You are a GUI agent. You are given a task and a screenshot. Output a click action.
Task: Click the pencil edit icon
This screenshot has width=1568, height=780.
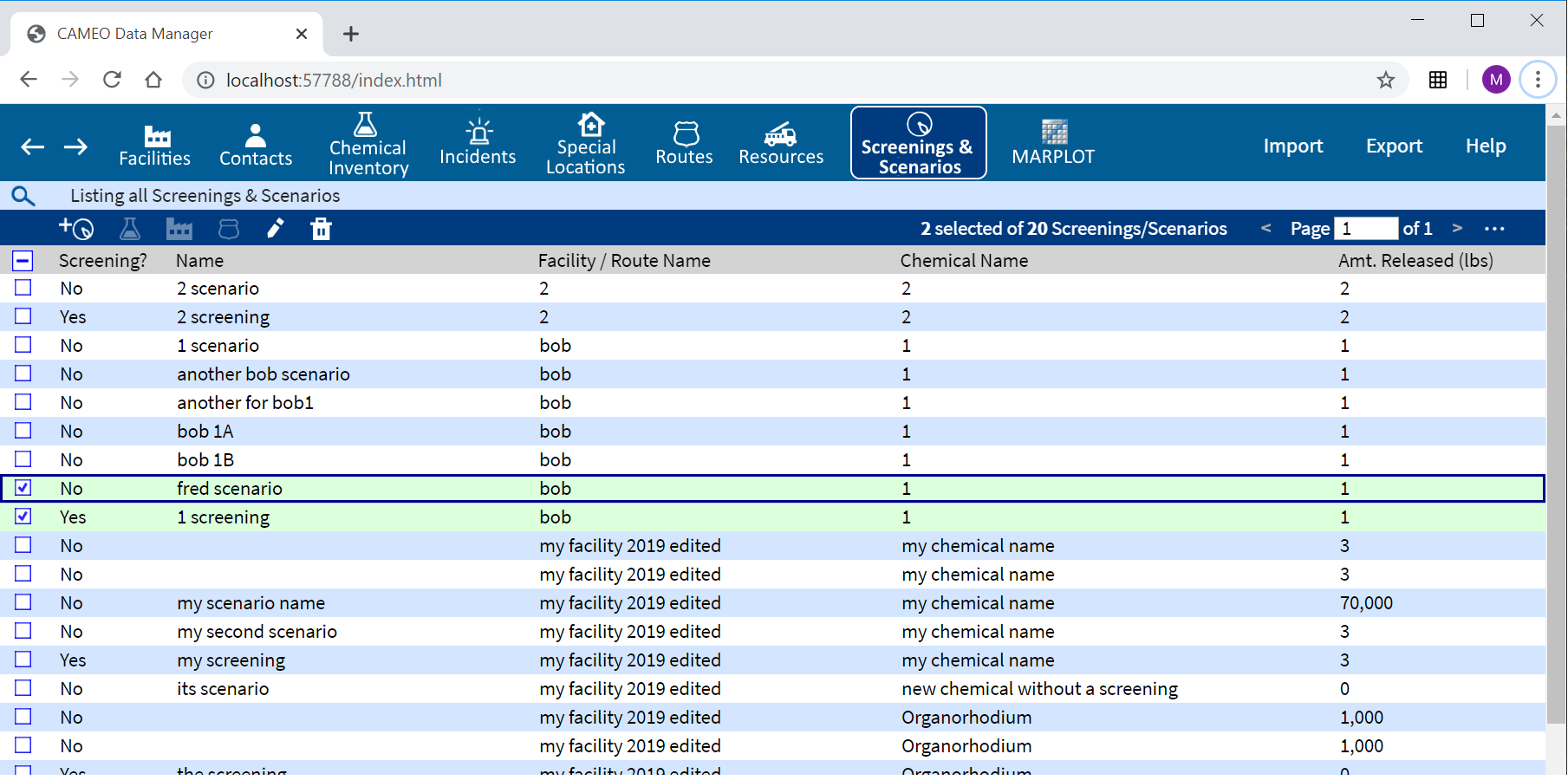coord(275,229)
